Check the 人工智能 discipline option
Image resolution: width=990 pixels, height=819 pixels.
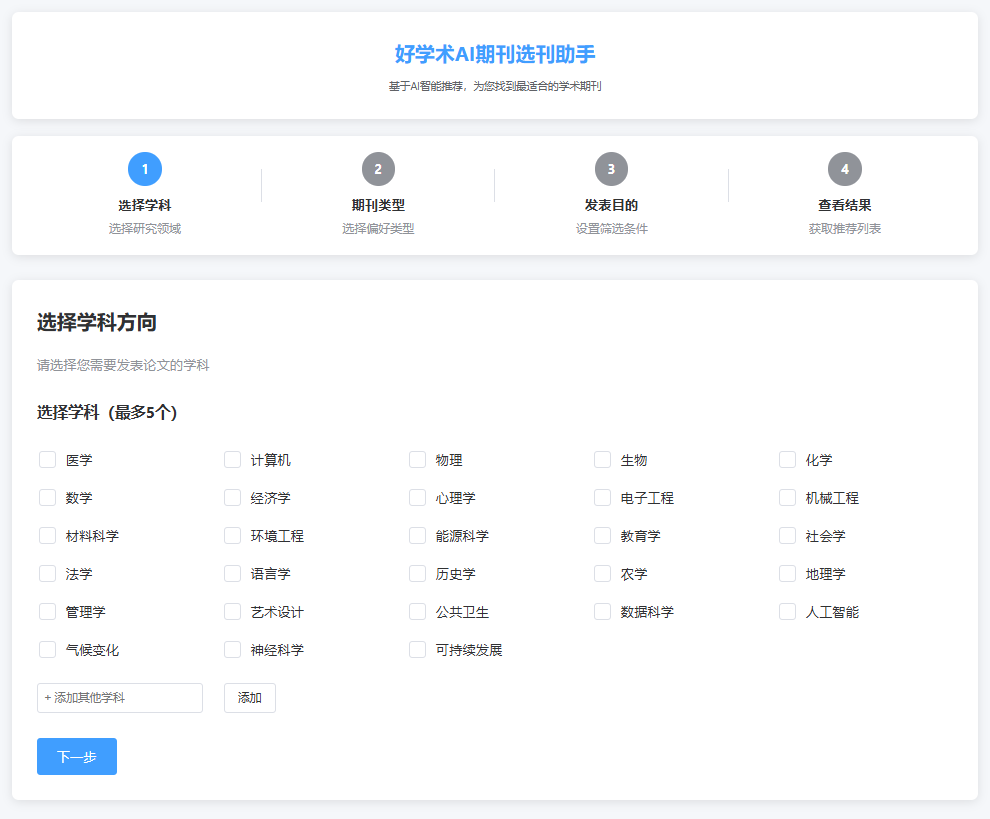pyautogui.click(x=787, y=611)
